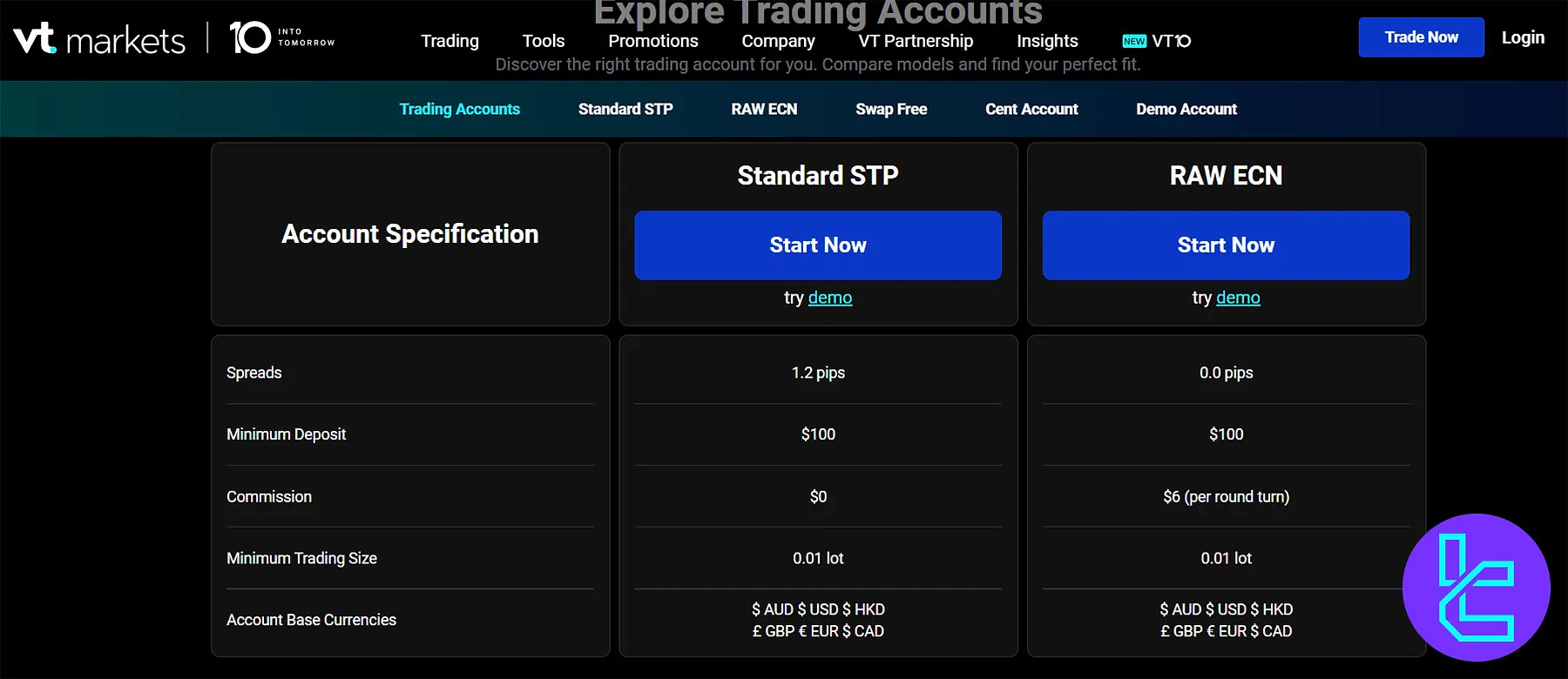Click the $6 (per round turn) value
The image size is (1568, 679).
(1226, 497)
